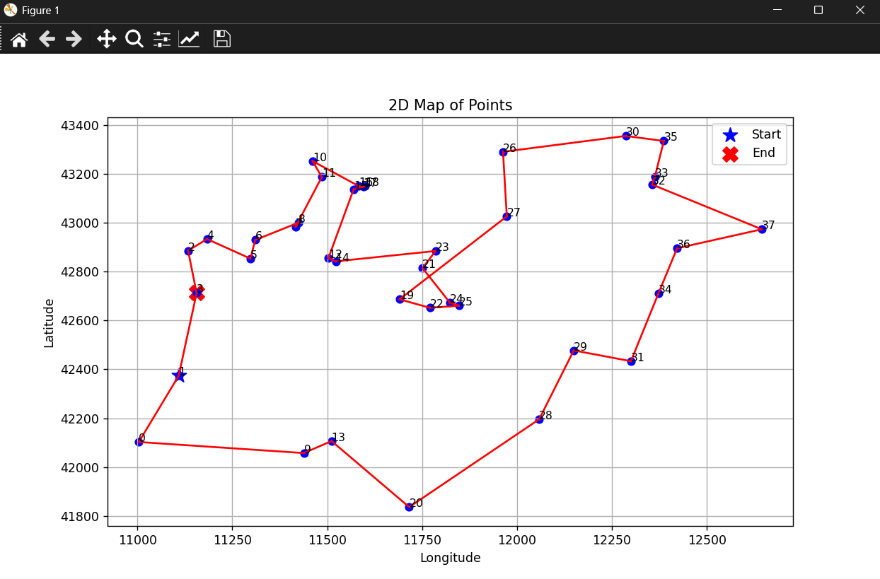This screenshot has height=579, width=880.
Task: Close the Figure 1 window
Action: (860, 10)
